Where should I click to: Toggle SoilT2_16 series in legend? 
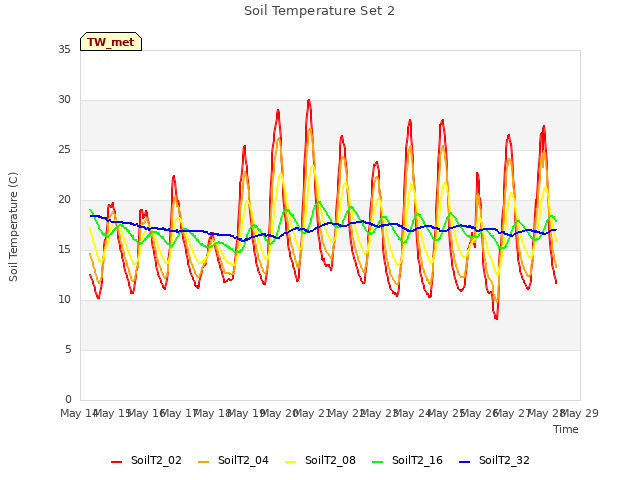407,460
